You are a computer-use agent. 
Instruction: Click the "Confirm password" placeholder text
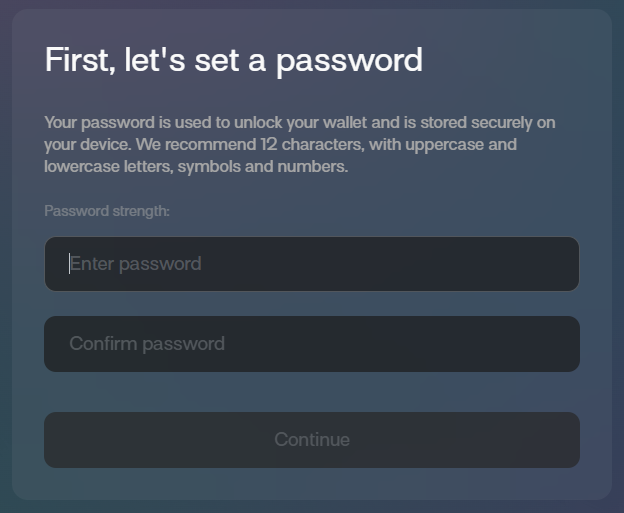coord(147,344)
